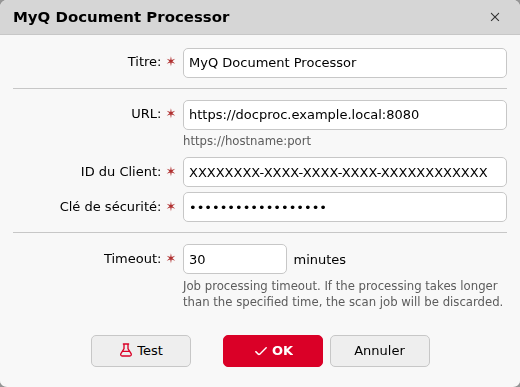Click the 'Titre:' label

[x=144, y=62]
